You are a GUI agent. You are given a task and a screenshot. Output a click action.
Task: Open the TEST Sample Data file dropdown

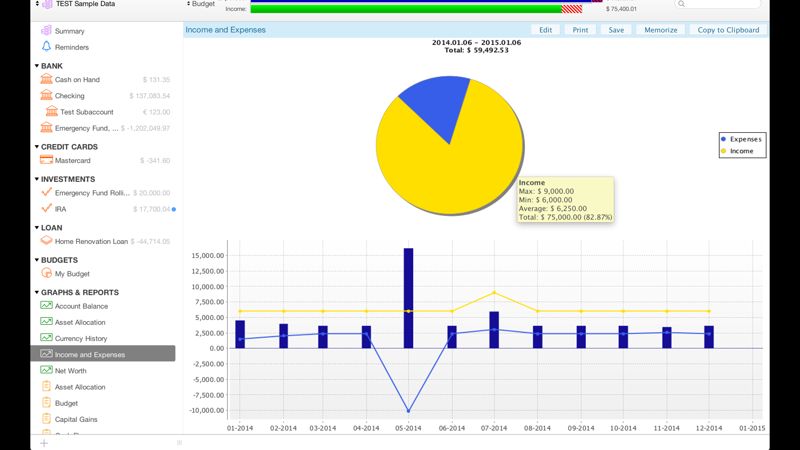click(37, 4)
